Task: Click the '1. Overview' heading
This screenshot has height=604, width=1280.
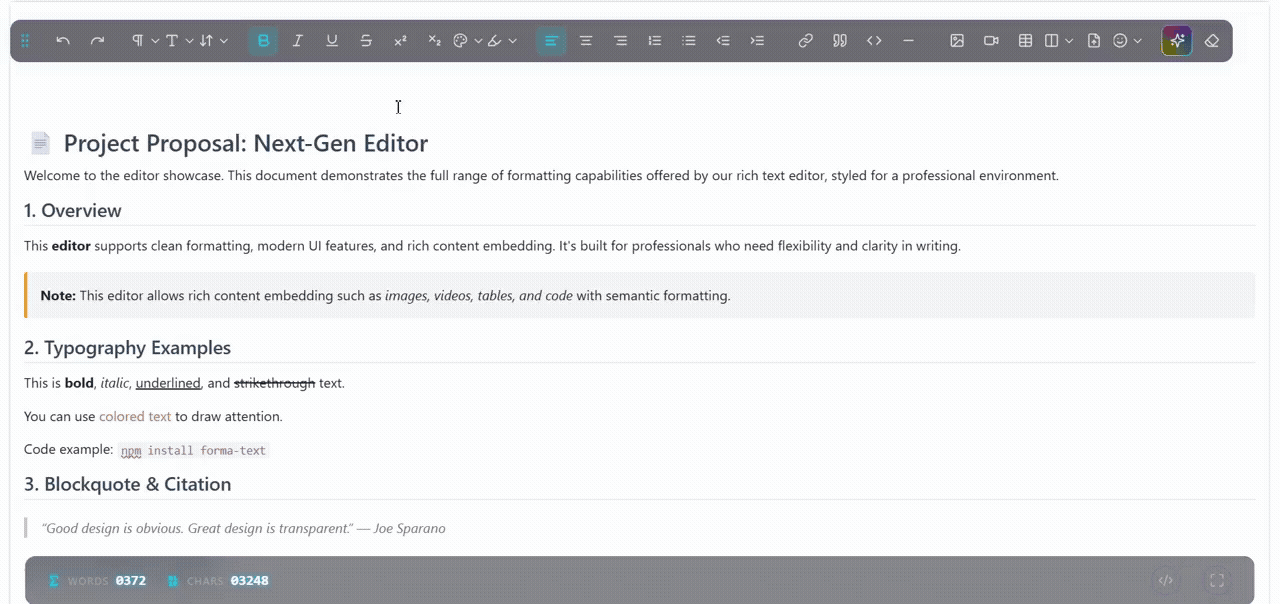Action: coord(73,210)
